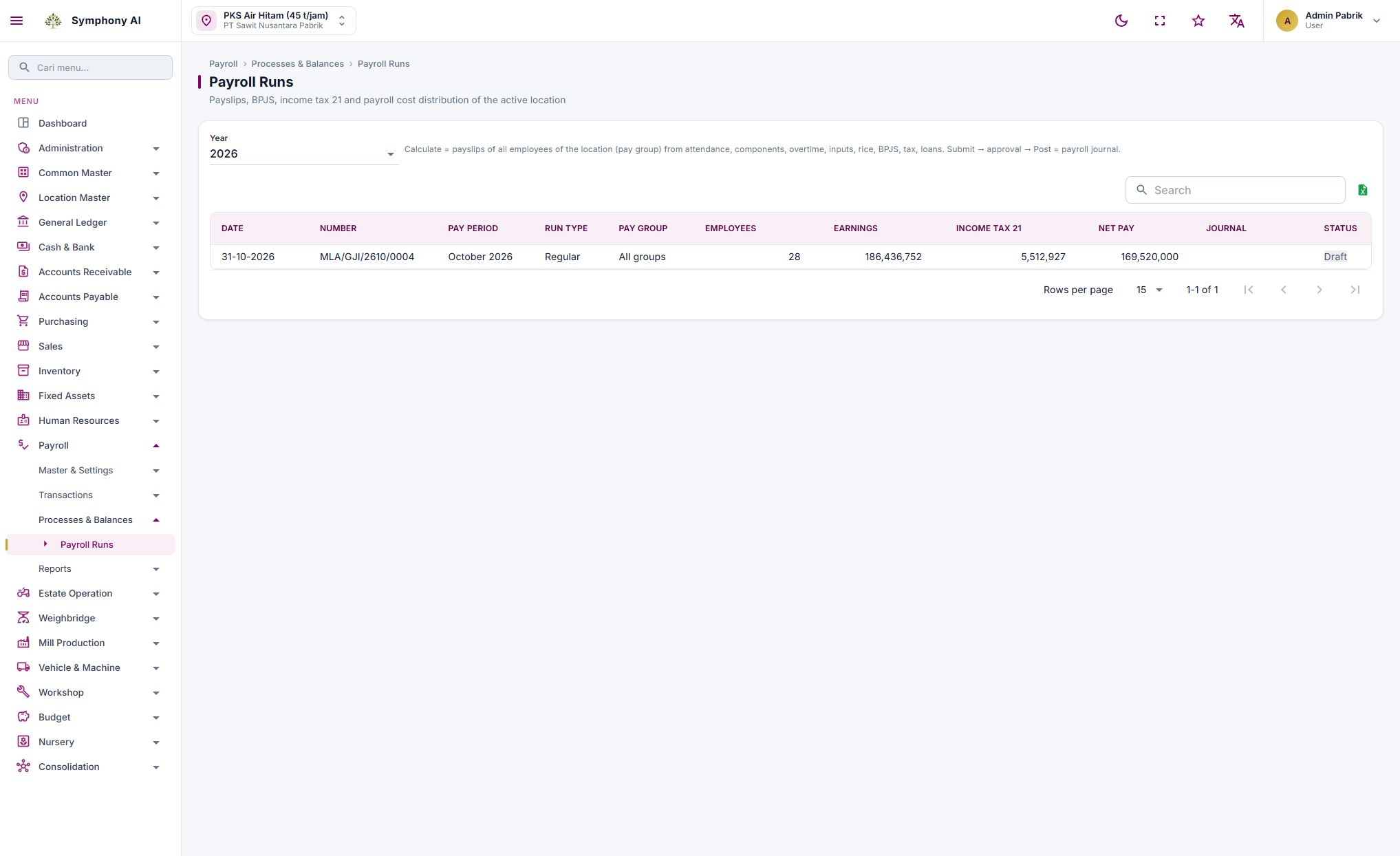Click the Mill Production factory icon

pos(23,643)
